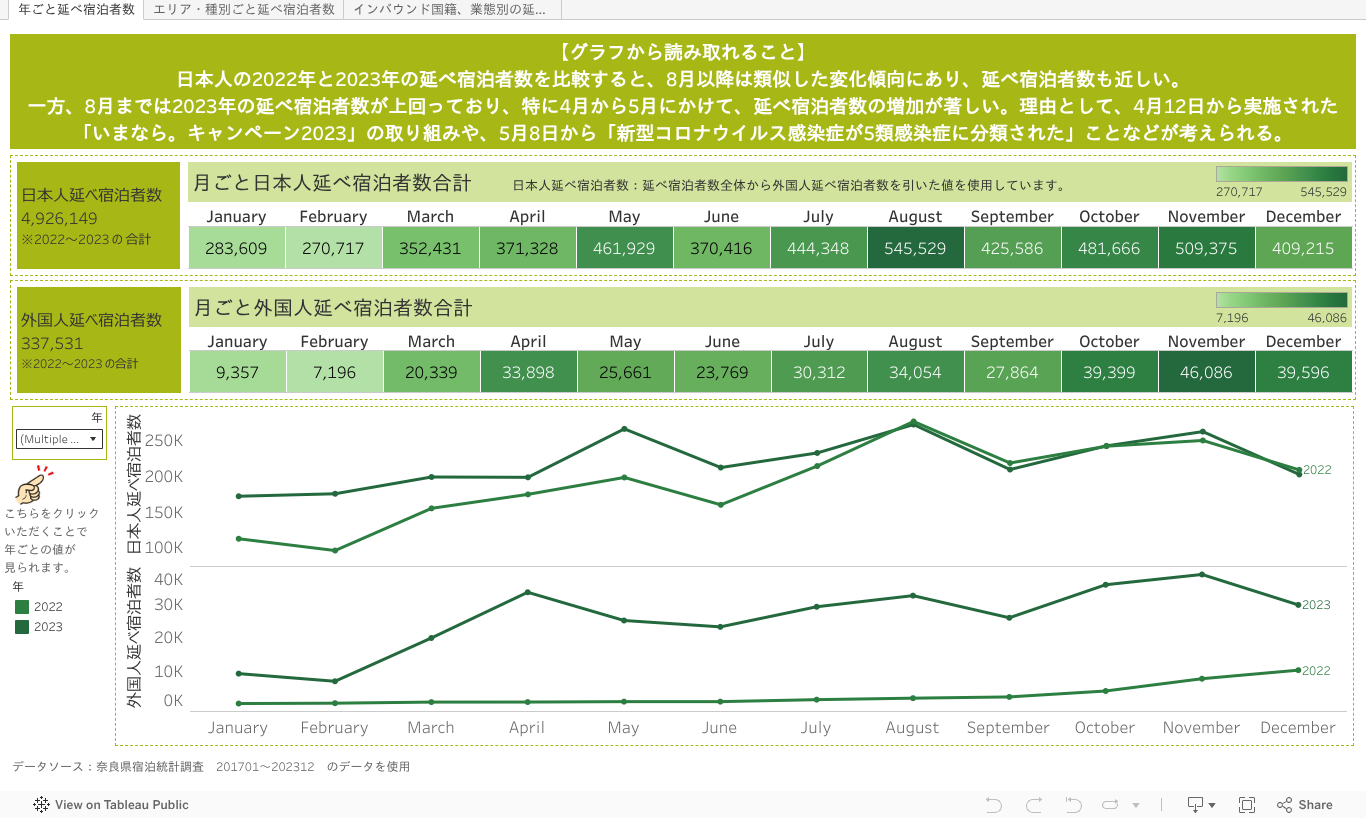This screenshot has height=818, width=1366.
Task: Click the Share icon
Action: coord(1305,805)
